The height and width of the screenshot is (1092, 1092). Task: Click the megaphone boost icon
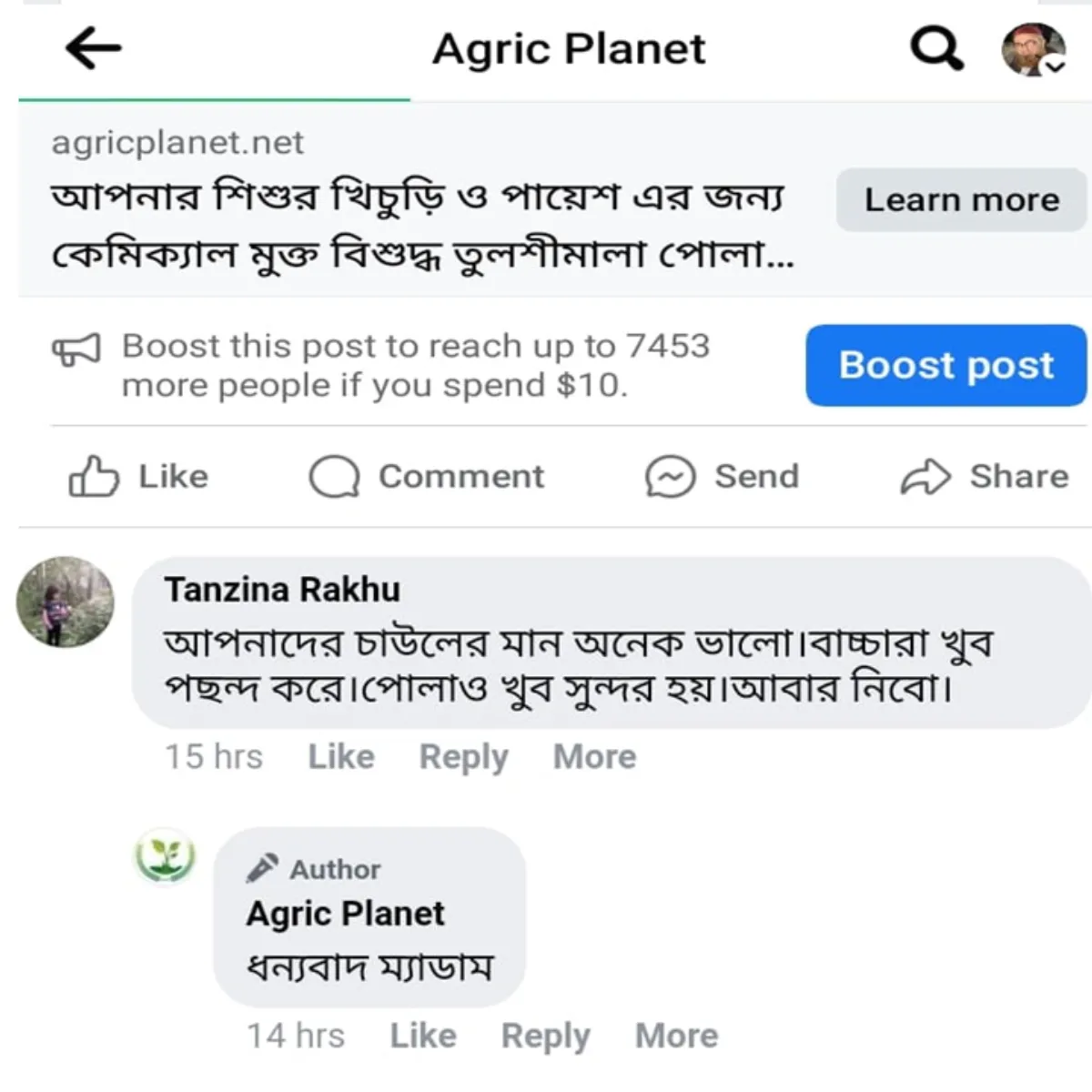76,349
